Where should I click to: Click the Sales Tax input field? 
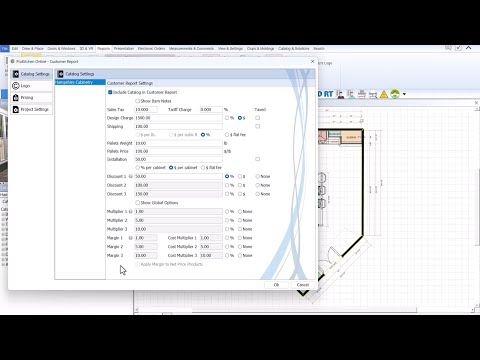tap(146, 110)
